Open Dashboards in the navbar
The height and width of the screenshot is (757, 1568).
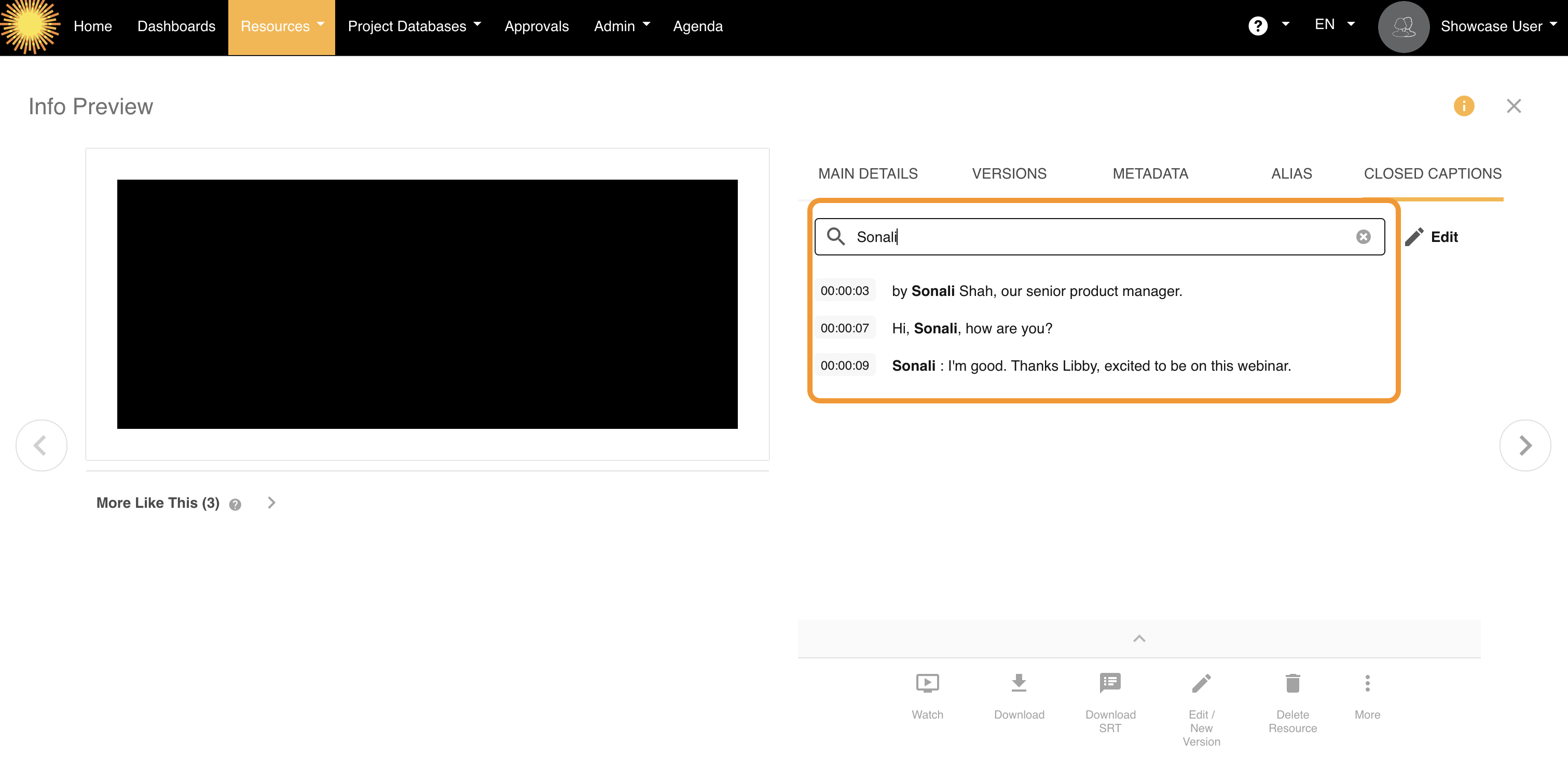(176, 26)
